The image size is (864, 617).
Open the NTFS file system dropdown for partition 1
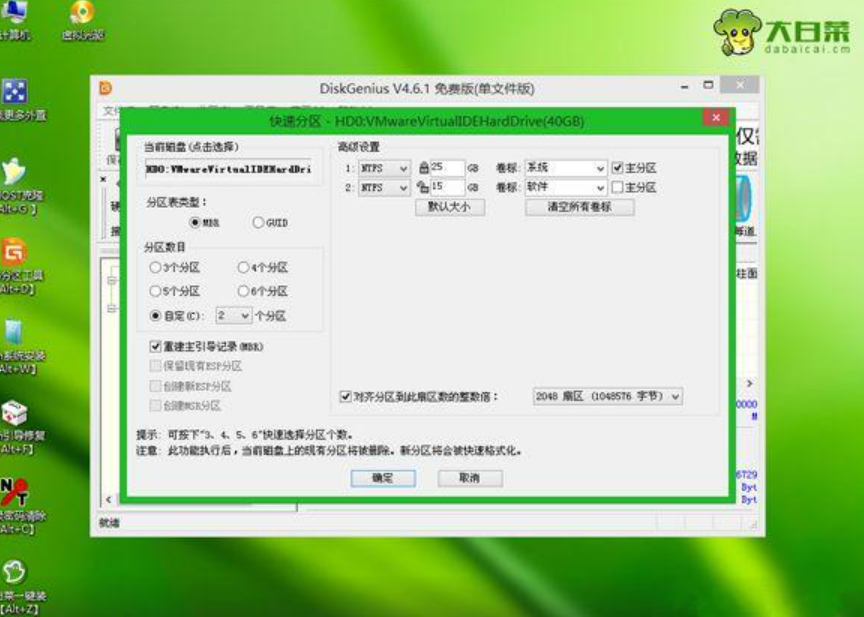click(384, 168)
